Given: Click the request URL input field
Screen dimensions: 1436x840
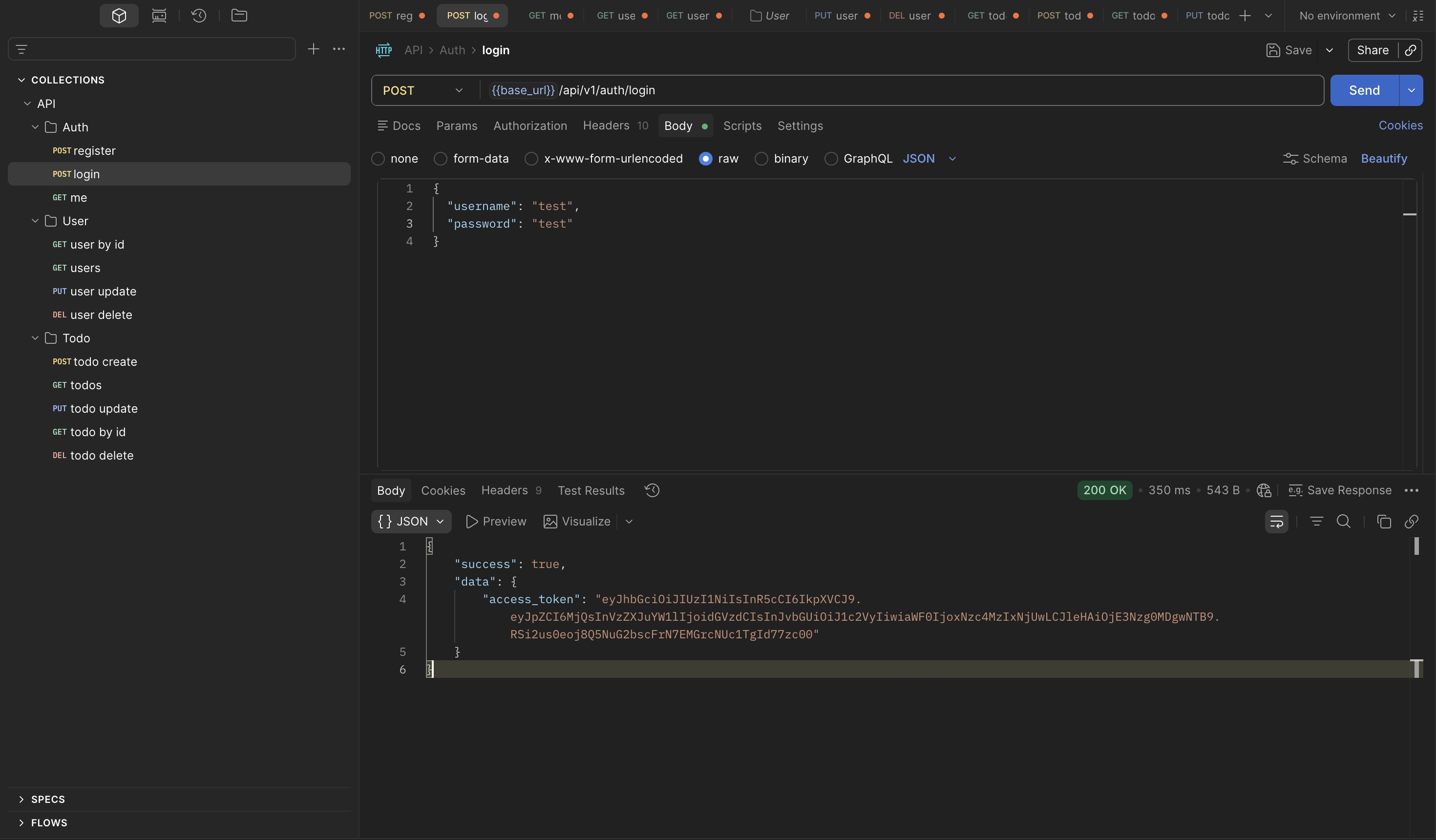Looking at the screenshot, I should [x=902, y=90].
